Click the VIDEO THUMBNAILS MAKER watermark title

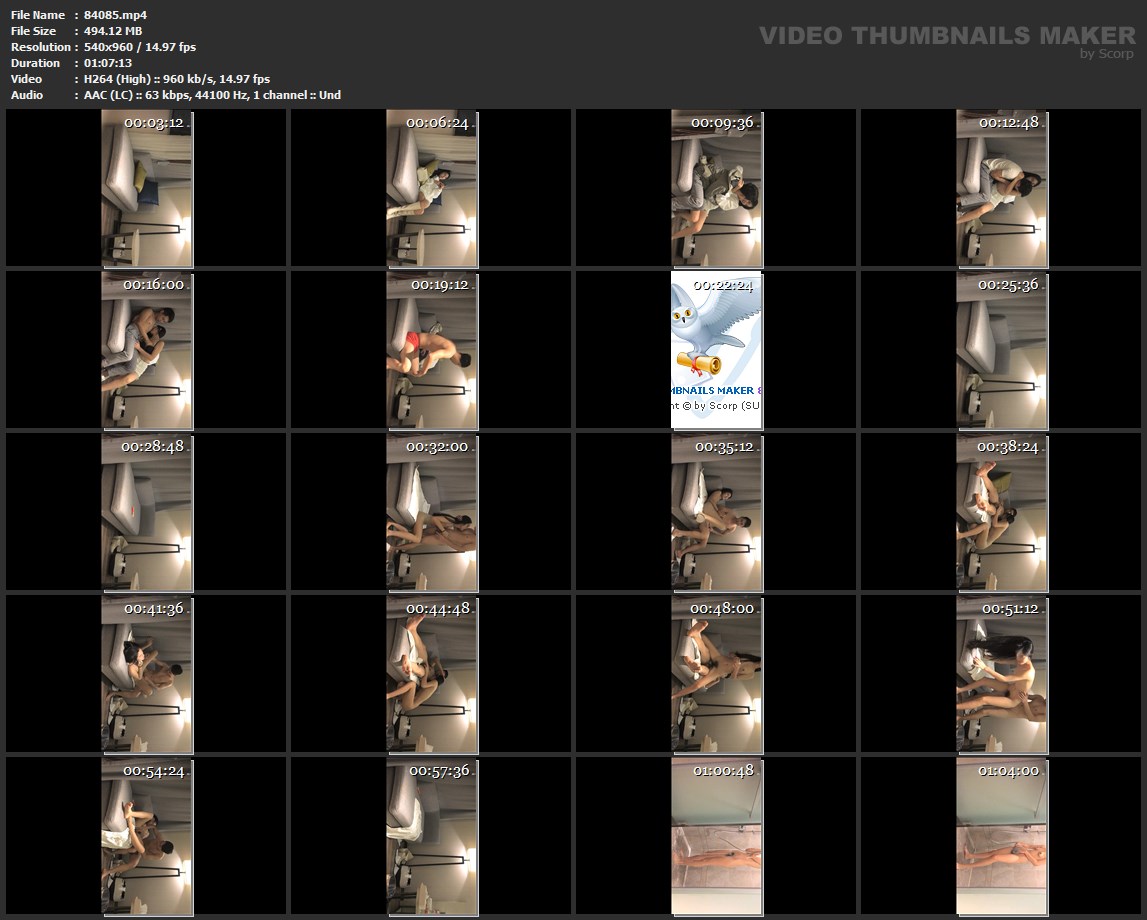(x=946, y=36)
